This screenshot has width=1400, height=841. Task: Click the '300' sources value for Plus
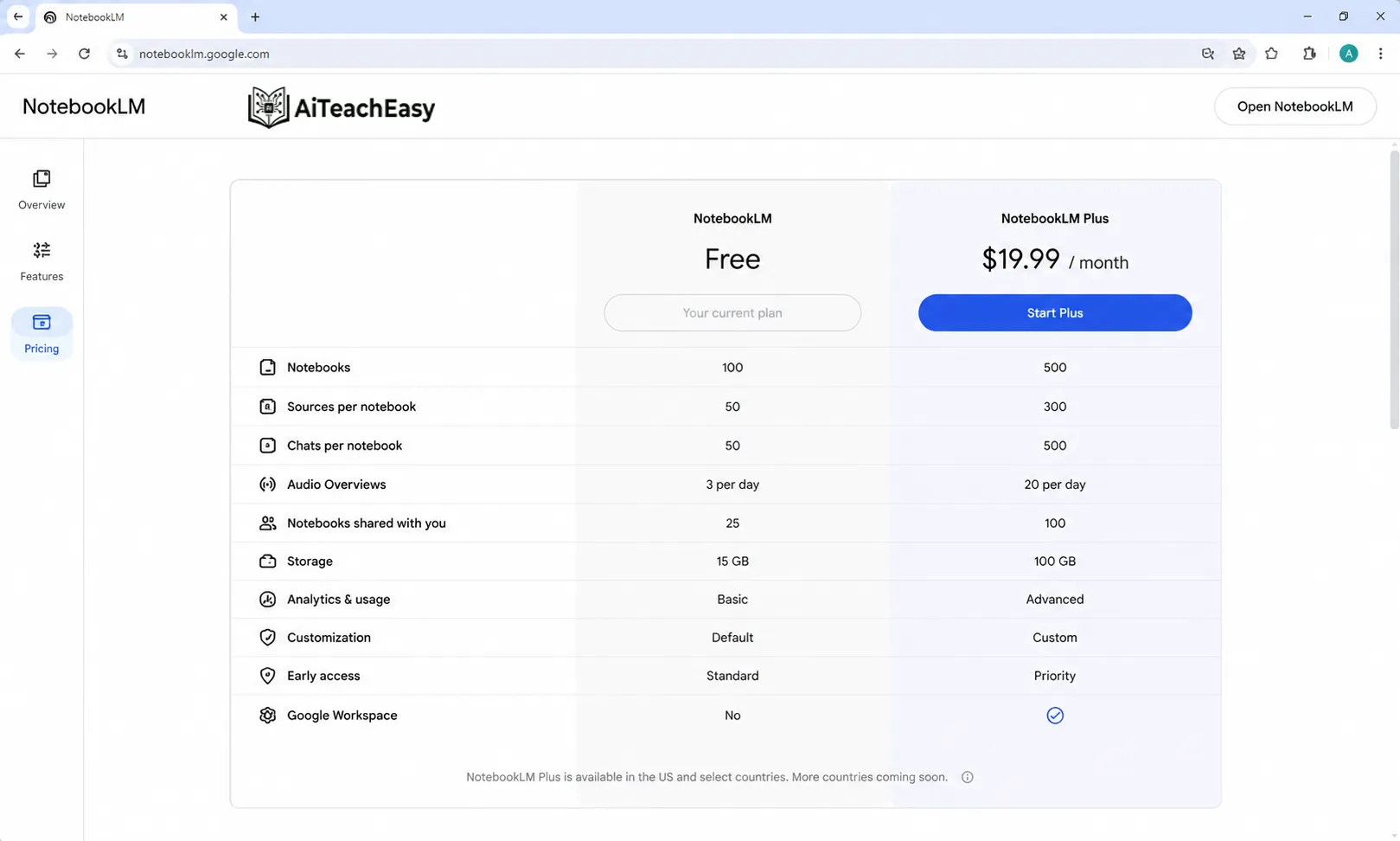(1055, 407)
